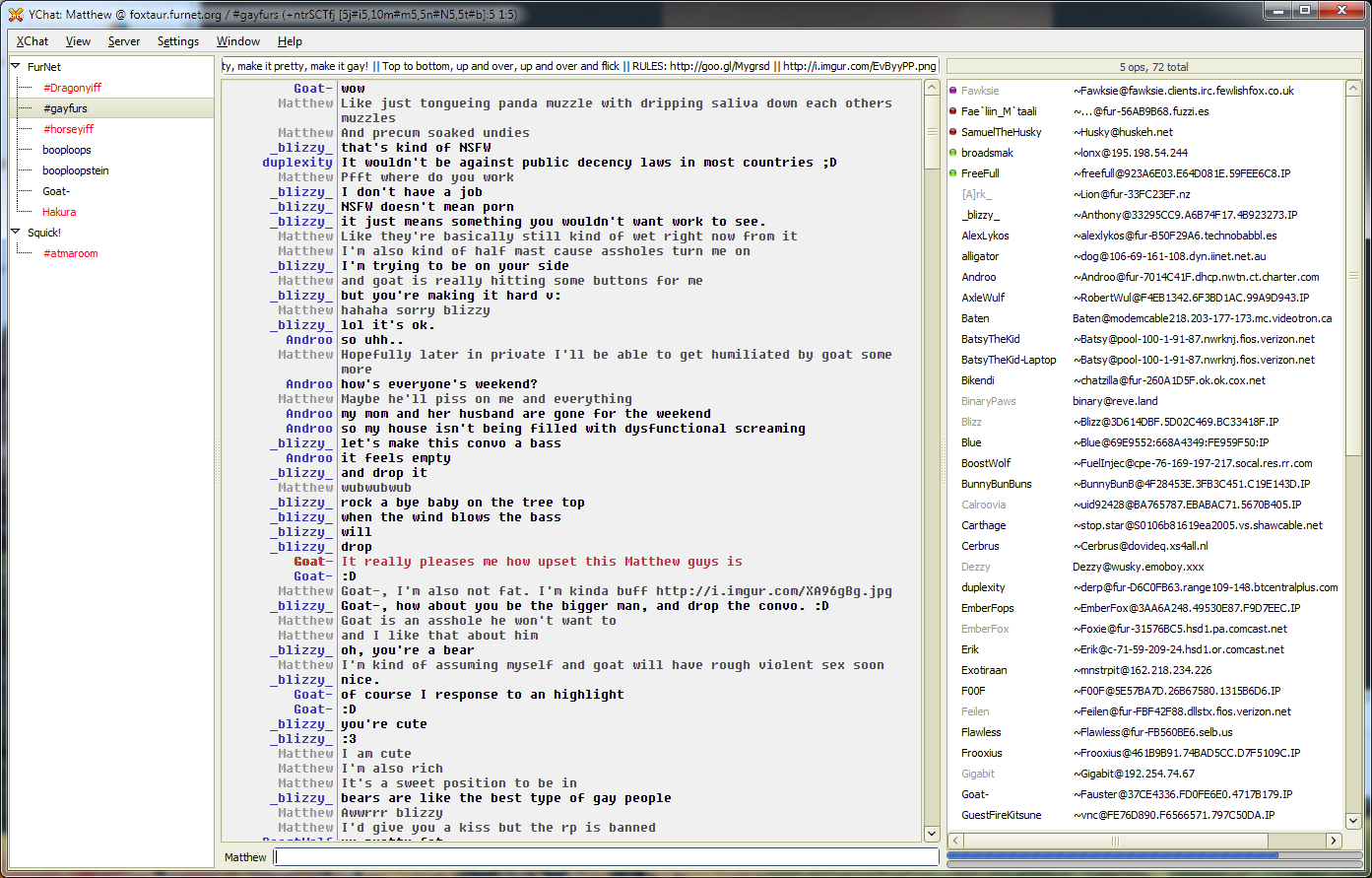Screen dimensions: 1372x878
Task: Click the XChat title bar icon
Action: coord(16,14)
